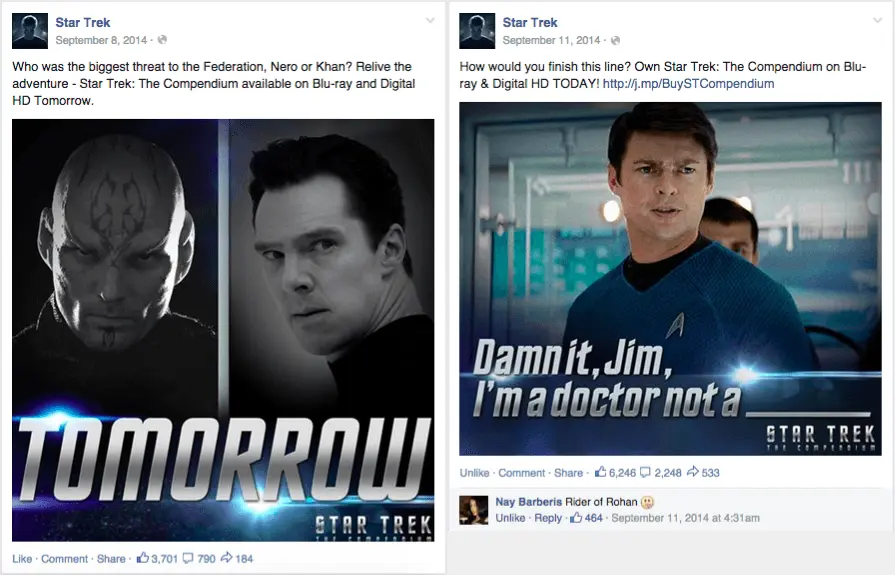Toggle Like on the September 8 post

click(22, 559)
